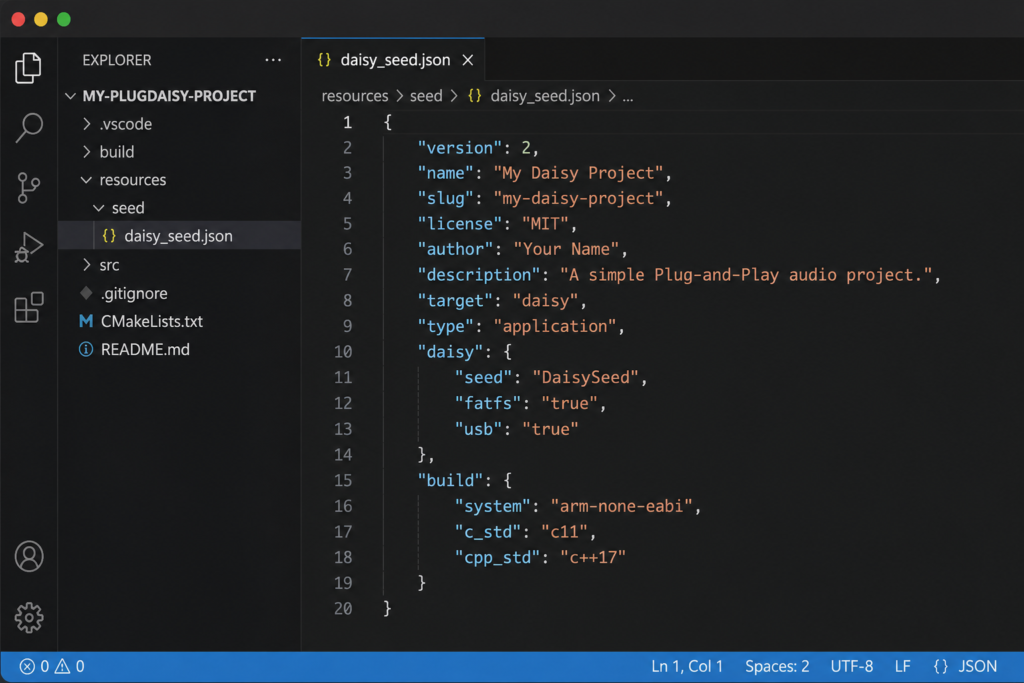Click line number 15 in gutter
Screen dimensions: 1024x683
click(343, 481)
